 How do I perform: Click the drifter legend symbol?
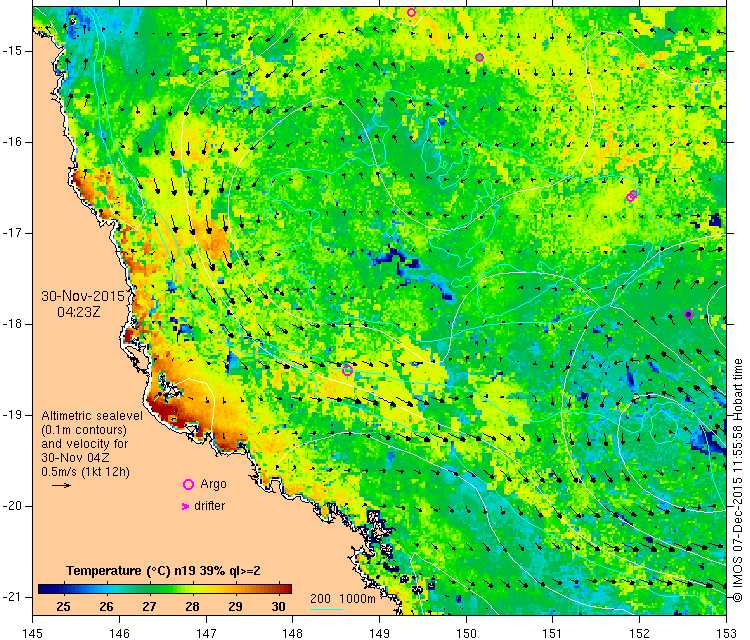tap(186, 506)
